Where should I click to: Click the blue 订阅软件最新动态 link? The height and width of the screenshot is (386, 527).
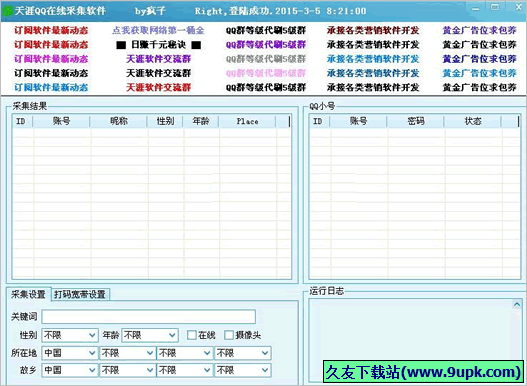51,87
